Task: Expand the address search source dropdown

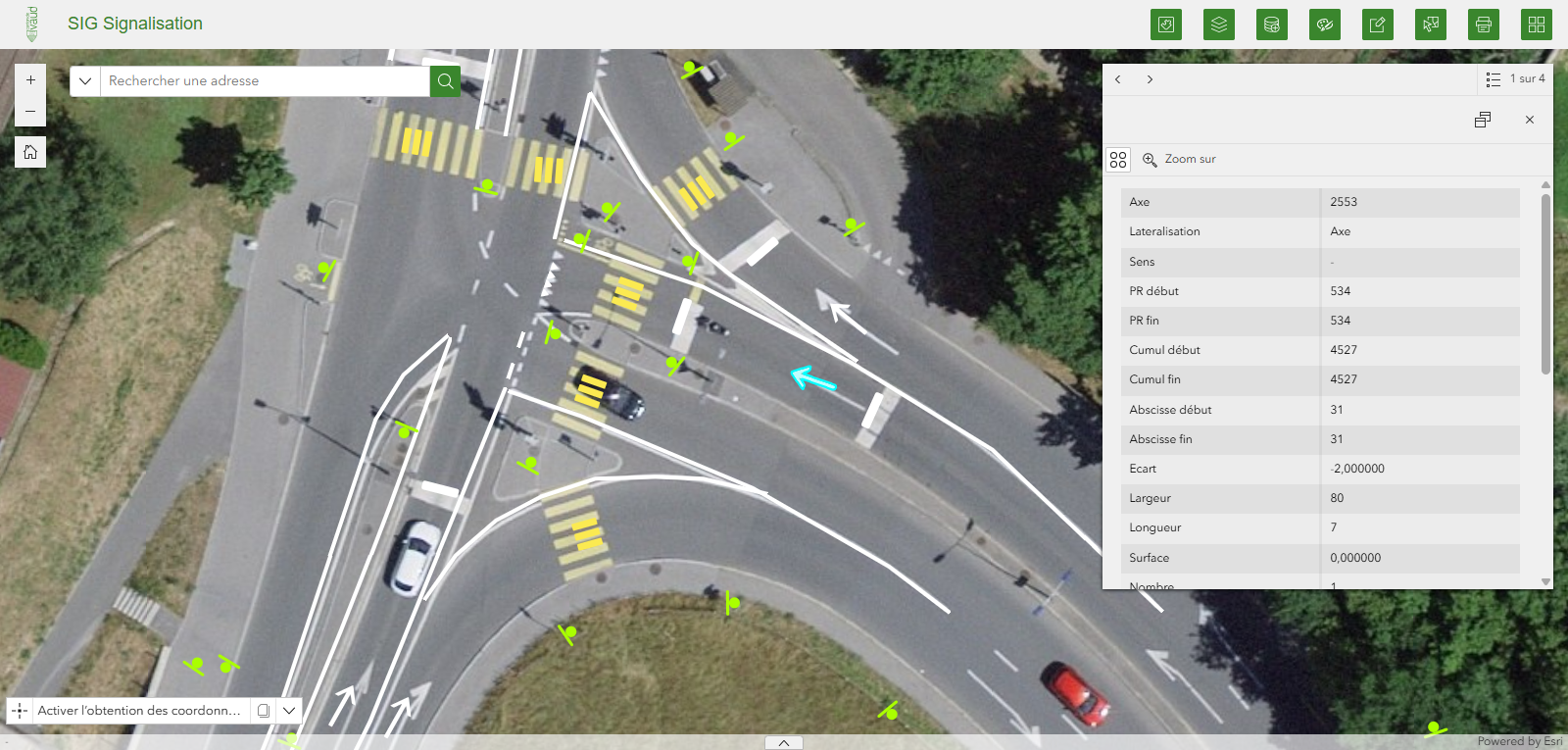Action: point(85,81)
